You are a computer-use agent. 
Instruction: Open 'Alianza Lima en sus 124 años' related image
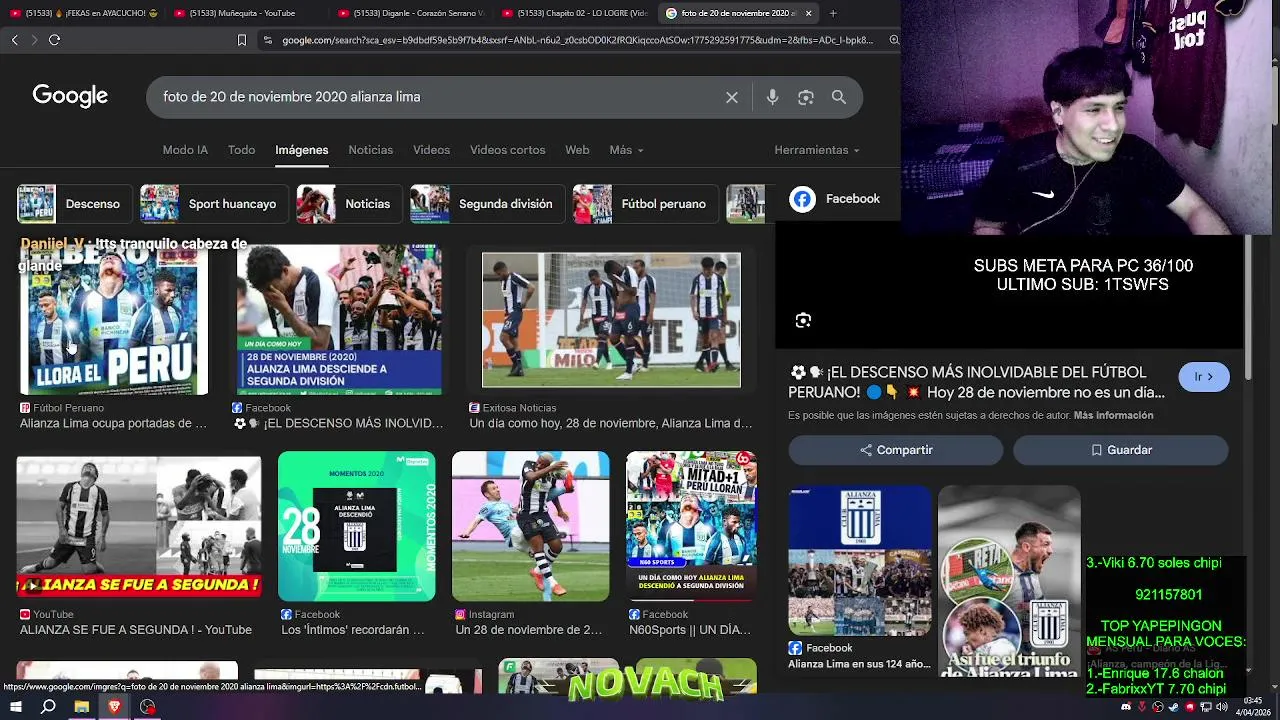click(x=860, y=562)
